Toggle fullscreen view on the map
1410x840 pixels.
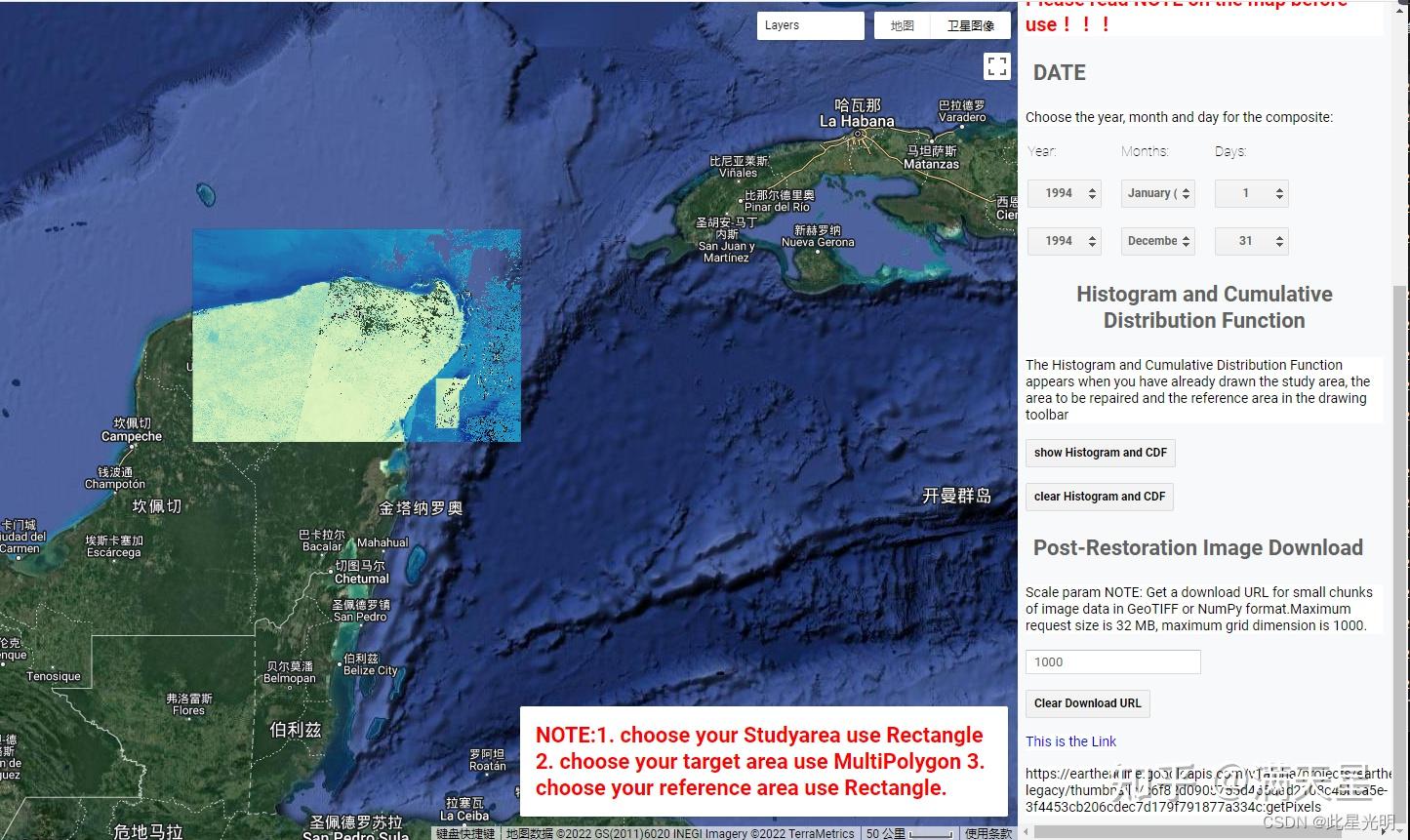pos(996,65)
